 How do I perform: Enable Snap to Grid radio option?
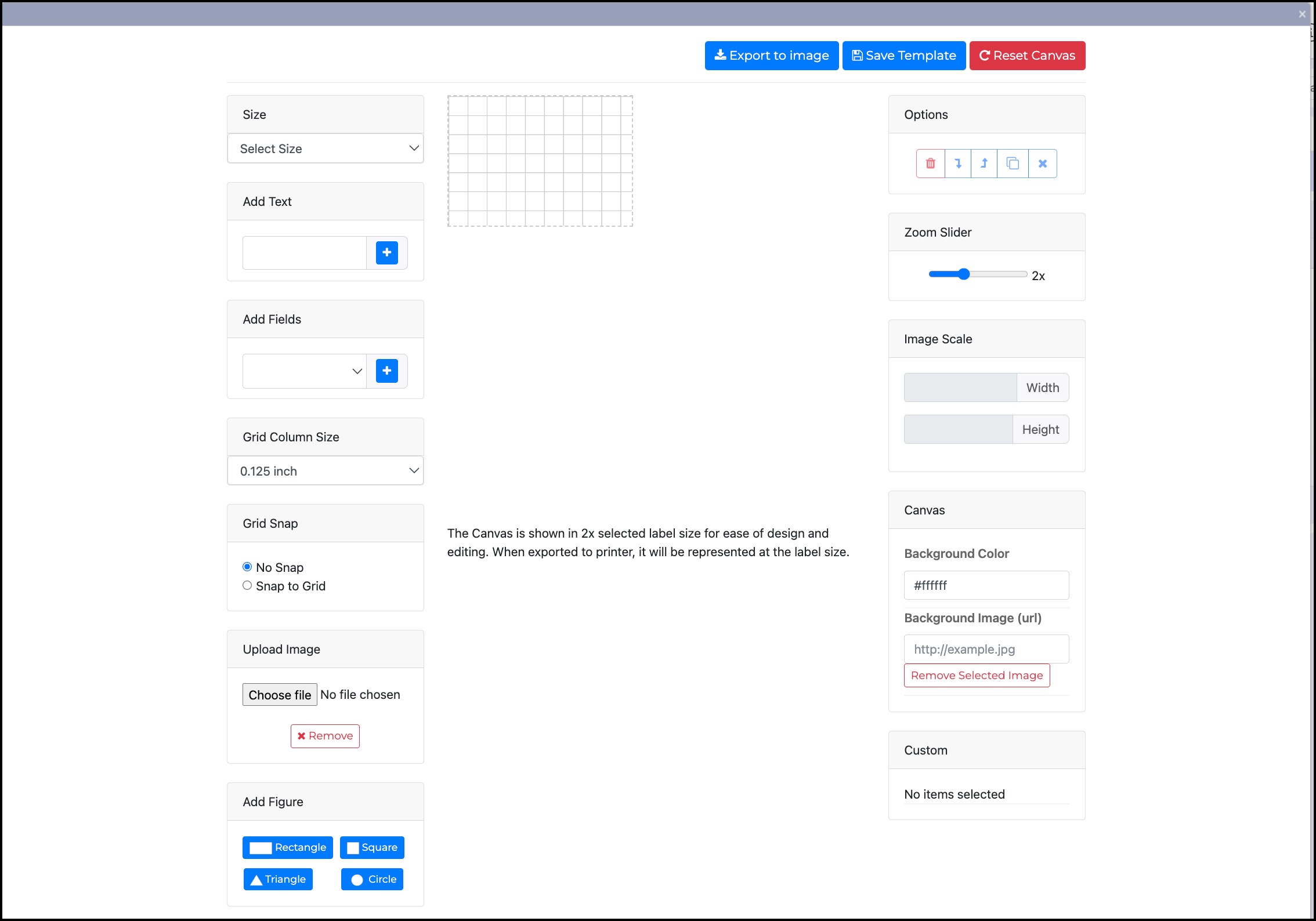pyautogui.click(x=247, y=585)
